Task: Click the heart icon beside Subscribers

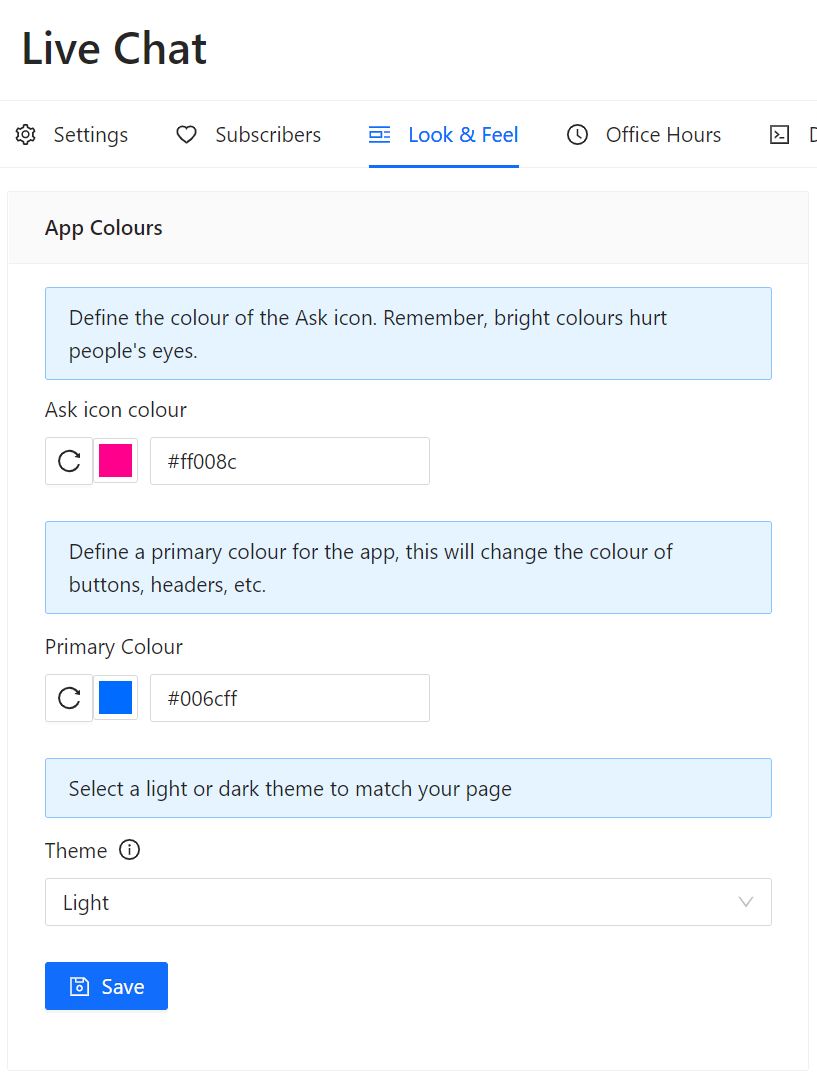Action: [186, 134]
